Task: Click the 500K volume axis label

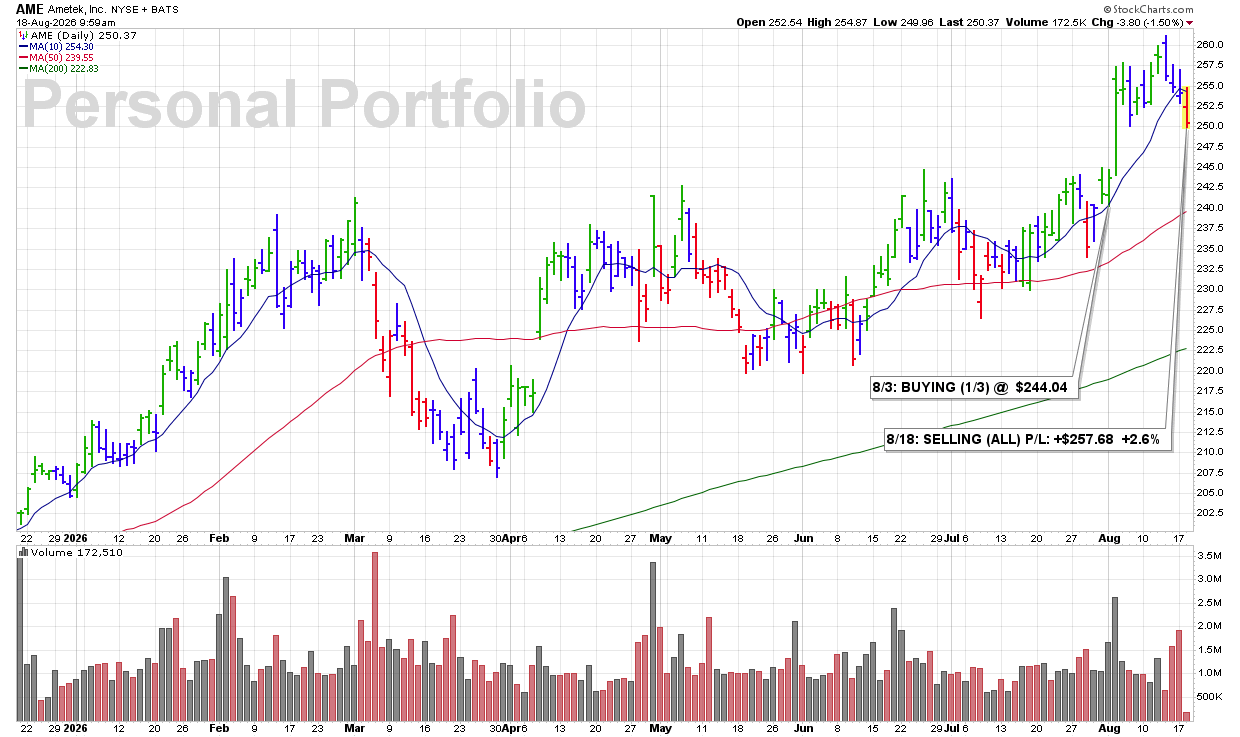Action: click(x=1209, y=697)
